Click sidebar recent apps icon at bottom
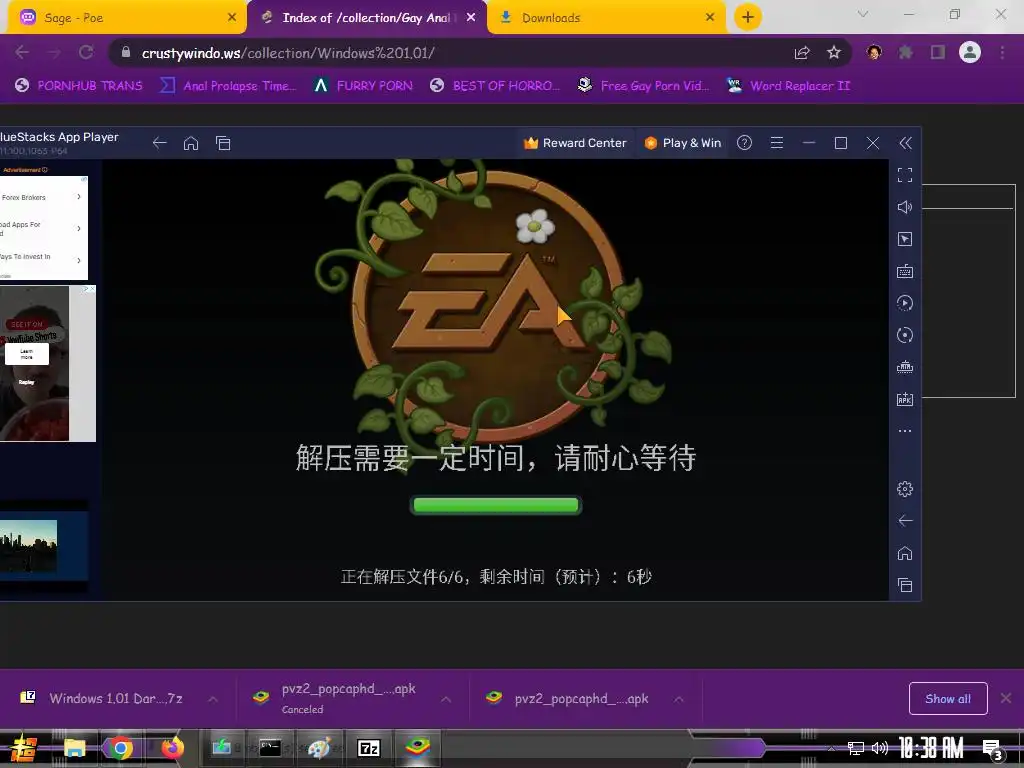Screen dimensions: 1024x768 (x=904, y=585)
